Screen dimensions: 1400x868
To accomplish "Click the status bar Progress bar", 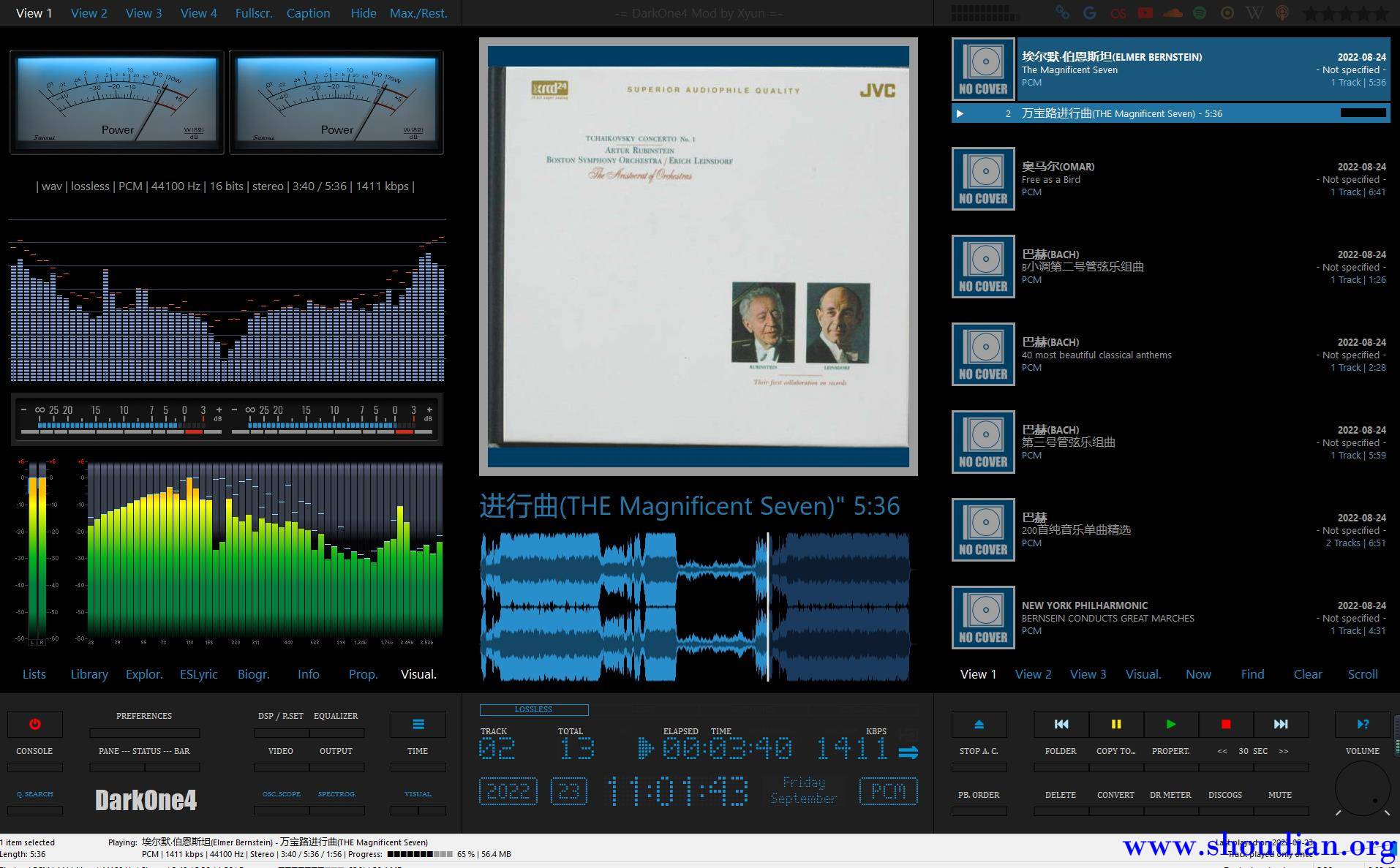I will 420,854.
